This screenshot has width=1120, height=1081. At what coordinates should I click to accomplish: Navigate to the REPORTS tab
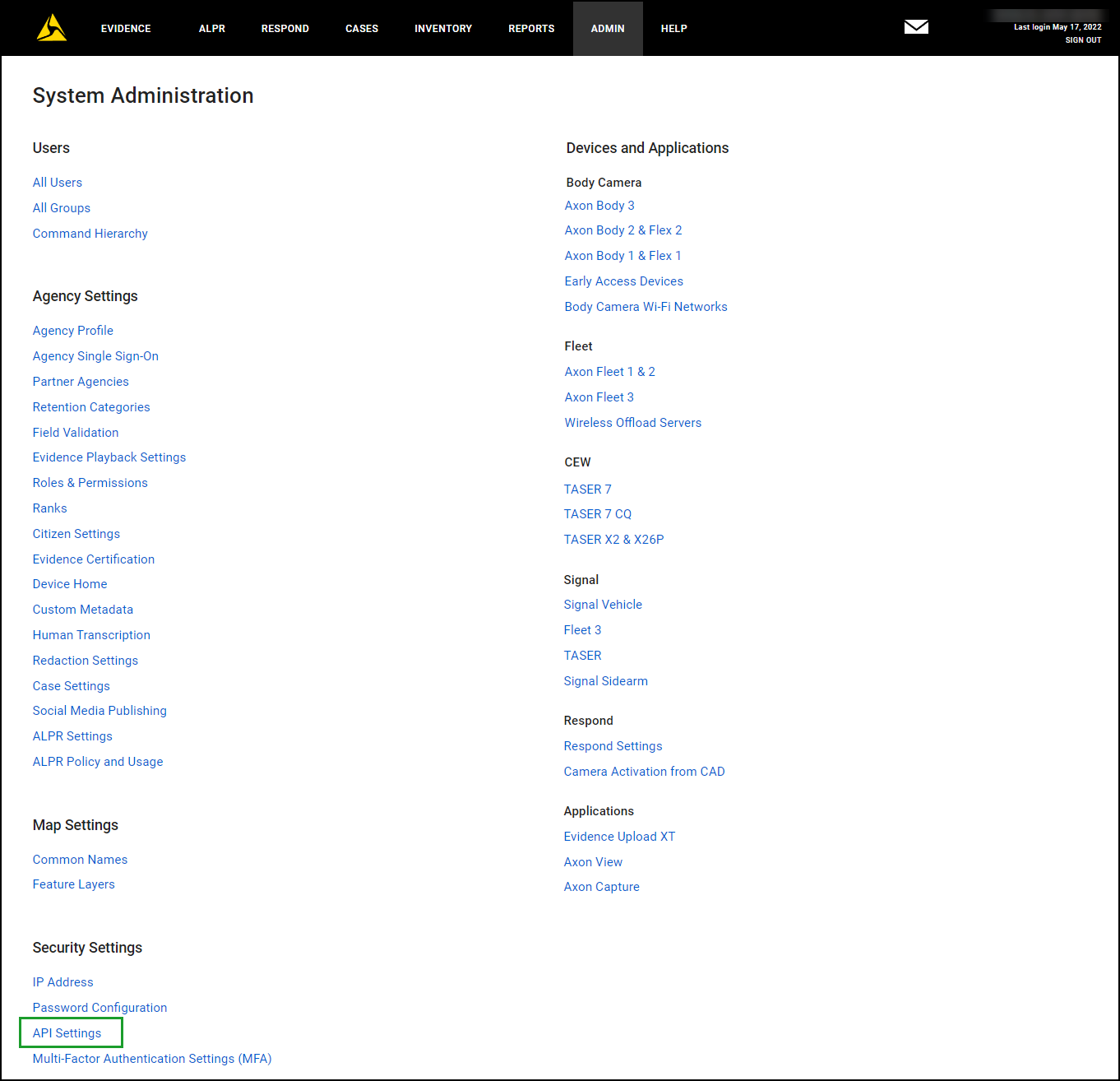pos(530,28)
